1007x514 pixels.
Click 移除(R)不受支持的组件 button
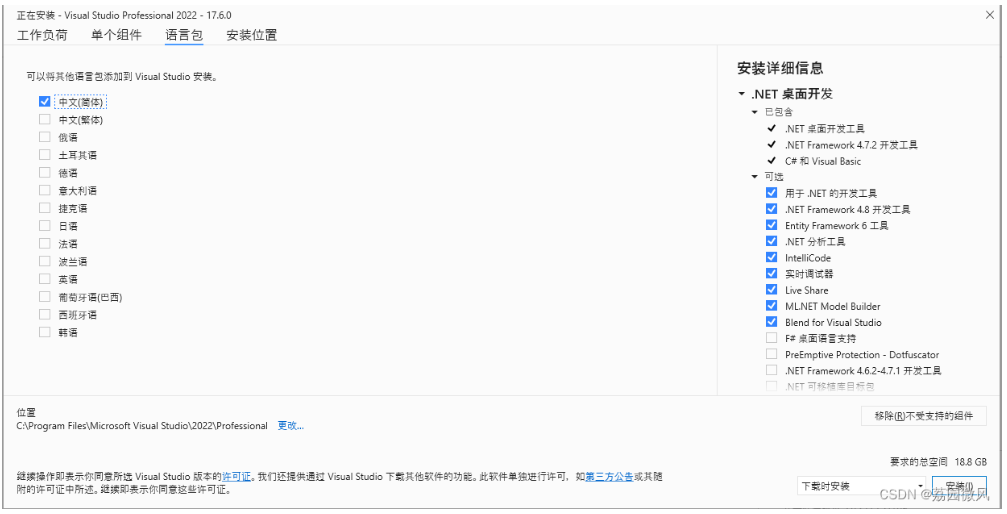click(924, 416)
